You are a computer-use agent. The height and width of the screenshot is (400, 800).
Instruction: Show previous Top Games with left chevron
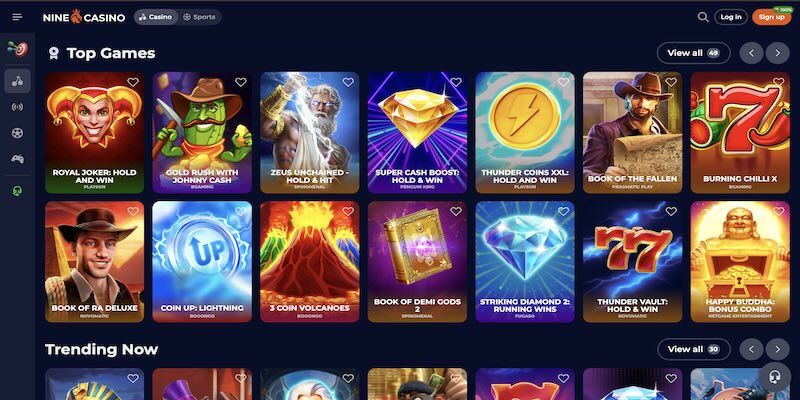click(x=751, y=53)
